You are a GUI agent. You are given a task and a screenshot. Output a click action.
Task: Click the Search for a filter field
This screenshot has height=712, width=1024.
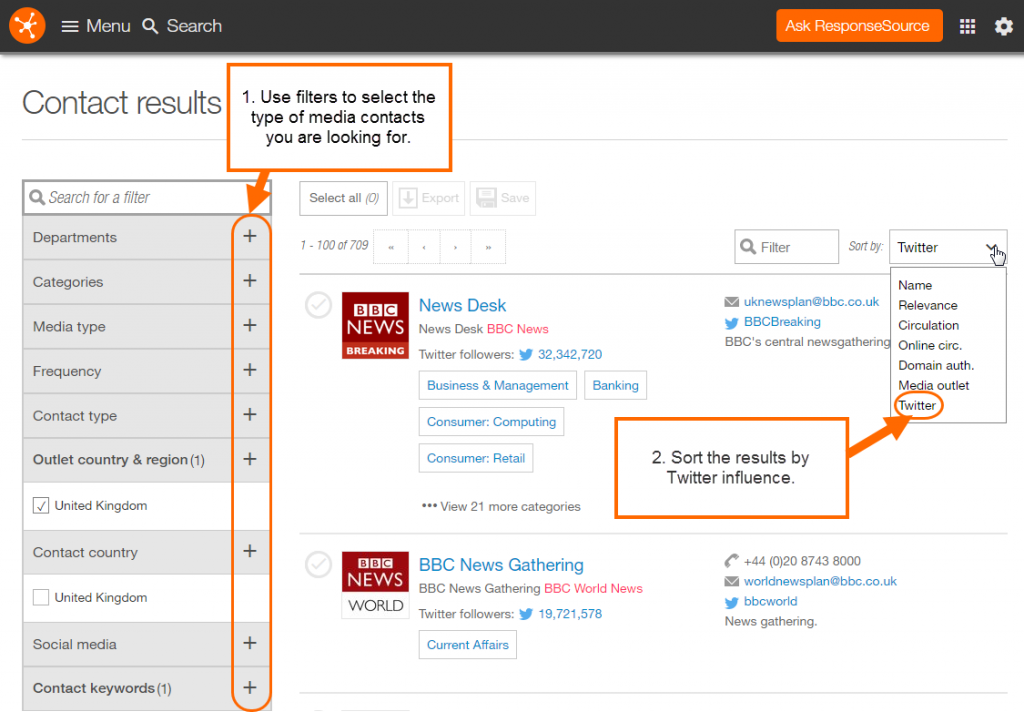146,198
